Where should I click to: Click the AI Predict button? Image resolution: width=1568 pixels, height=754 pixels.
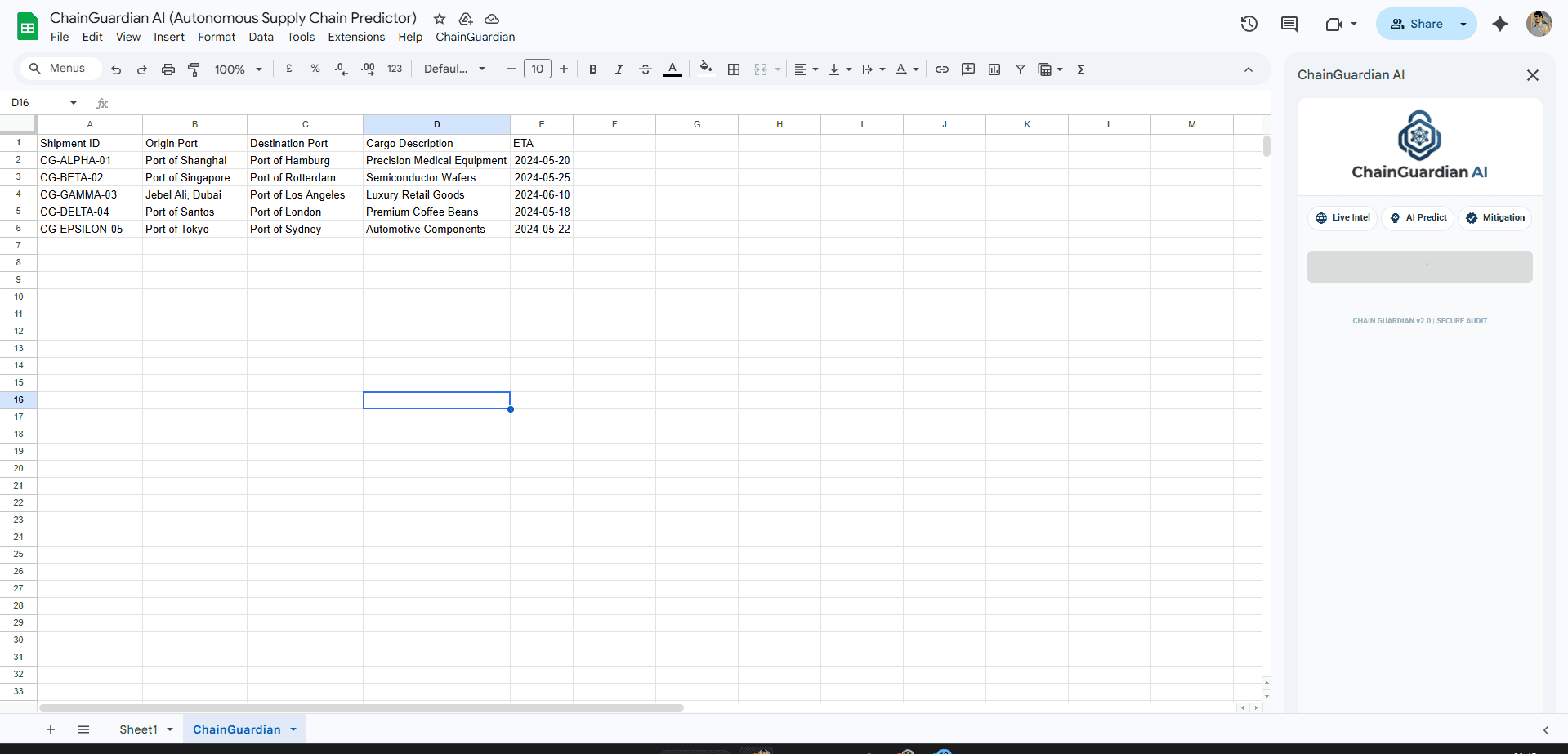(x=1418, y=218)
